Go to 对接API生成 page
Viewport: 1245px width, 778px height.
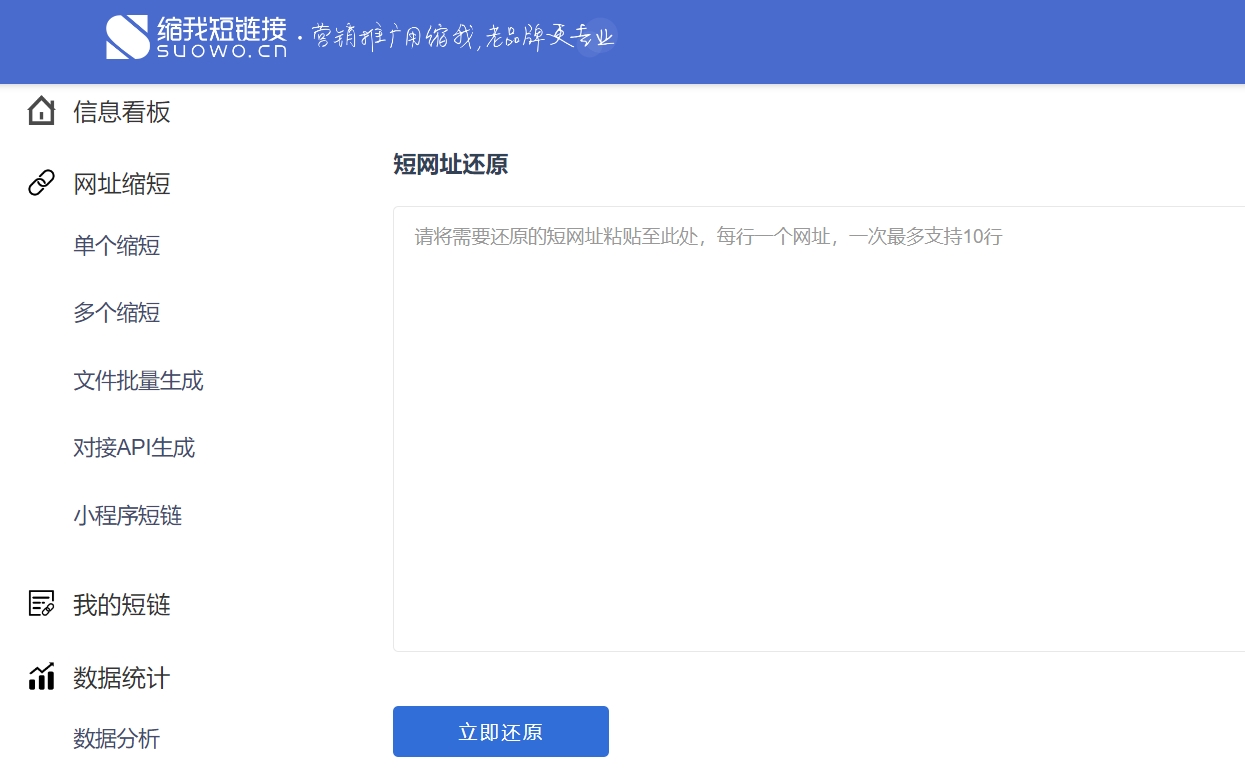[134, 448]
